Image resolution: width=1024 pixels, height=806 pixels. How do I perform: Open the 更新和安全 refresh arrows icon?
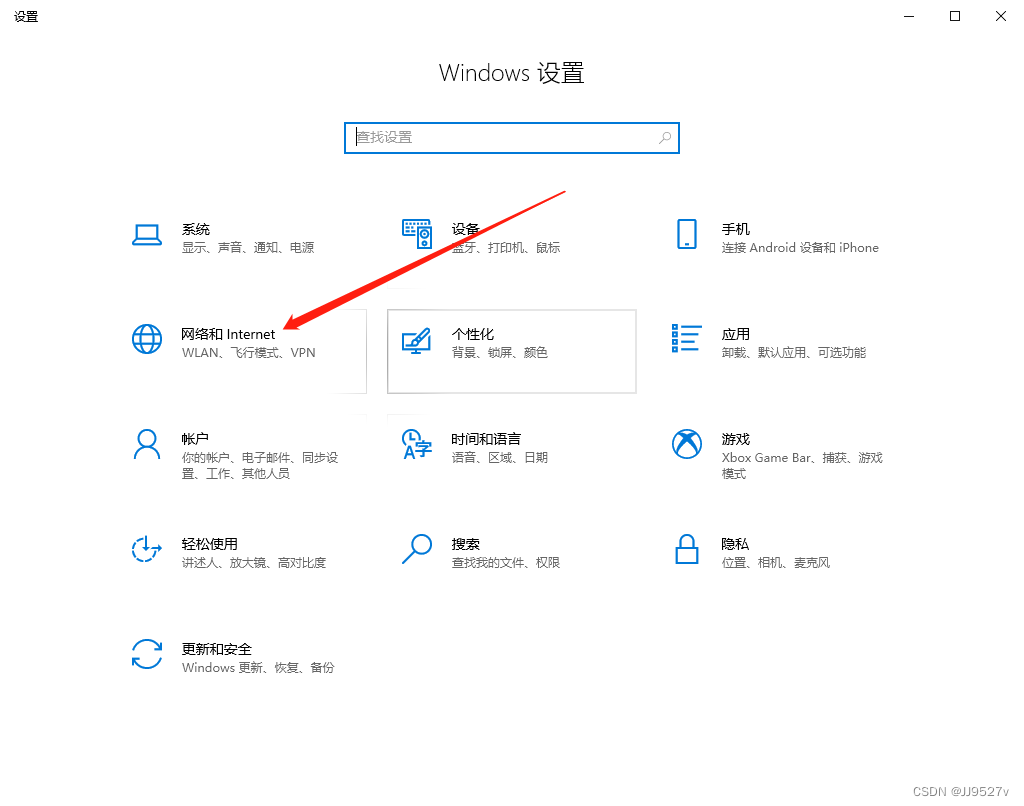[x=147, y=654]
